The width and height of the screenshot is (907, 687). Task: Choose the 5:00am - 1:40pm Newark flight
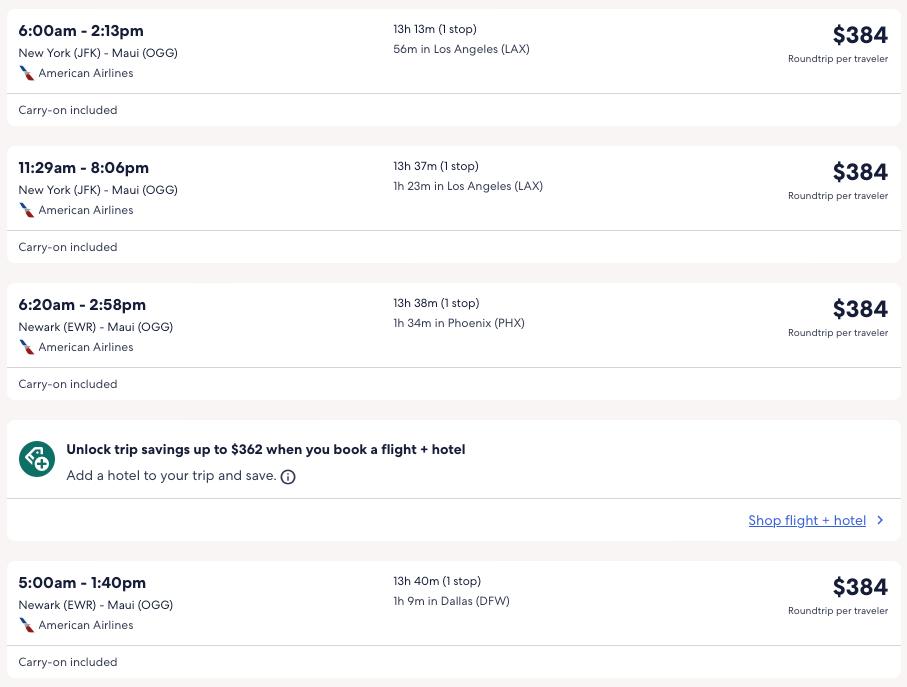pos(82,583)
